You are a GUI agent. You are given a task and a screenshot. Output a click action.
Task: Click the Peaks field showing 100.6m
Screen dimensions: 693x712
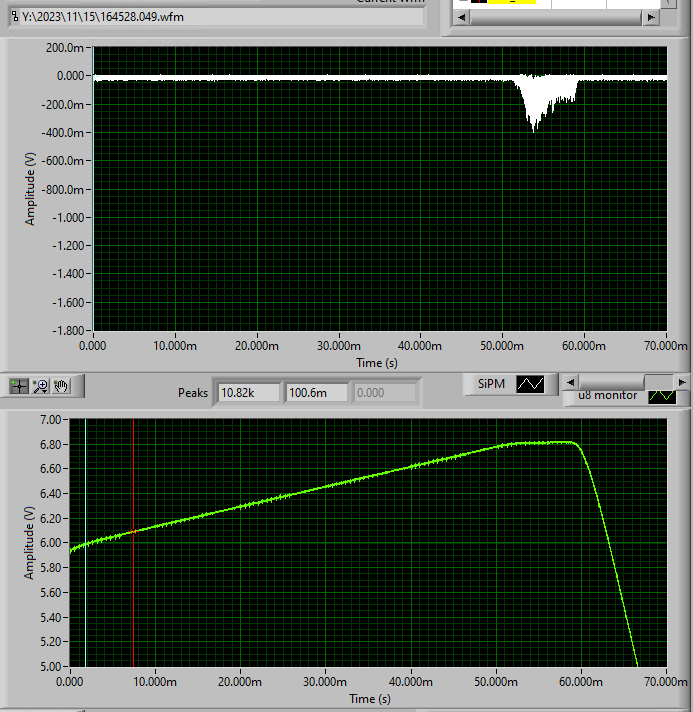tap(317, 393)
